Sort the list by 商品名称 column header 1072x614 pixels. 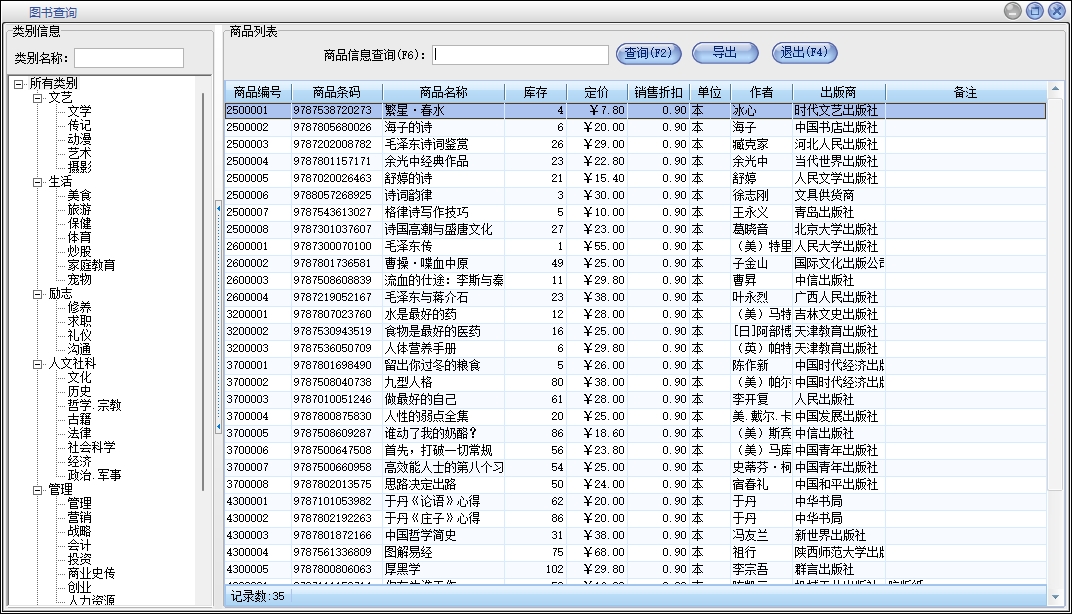coord(443,92)
